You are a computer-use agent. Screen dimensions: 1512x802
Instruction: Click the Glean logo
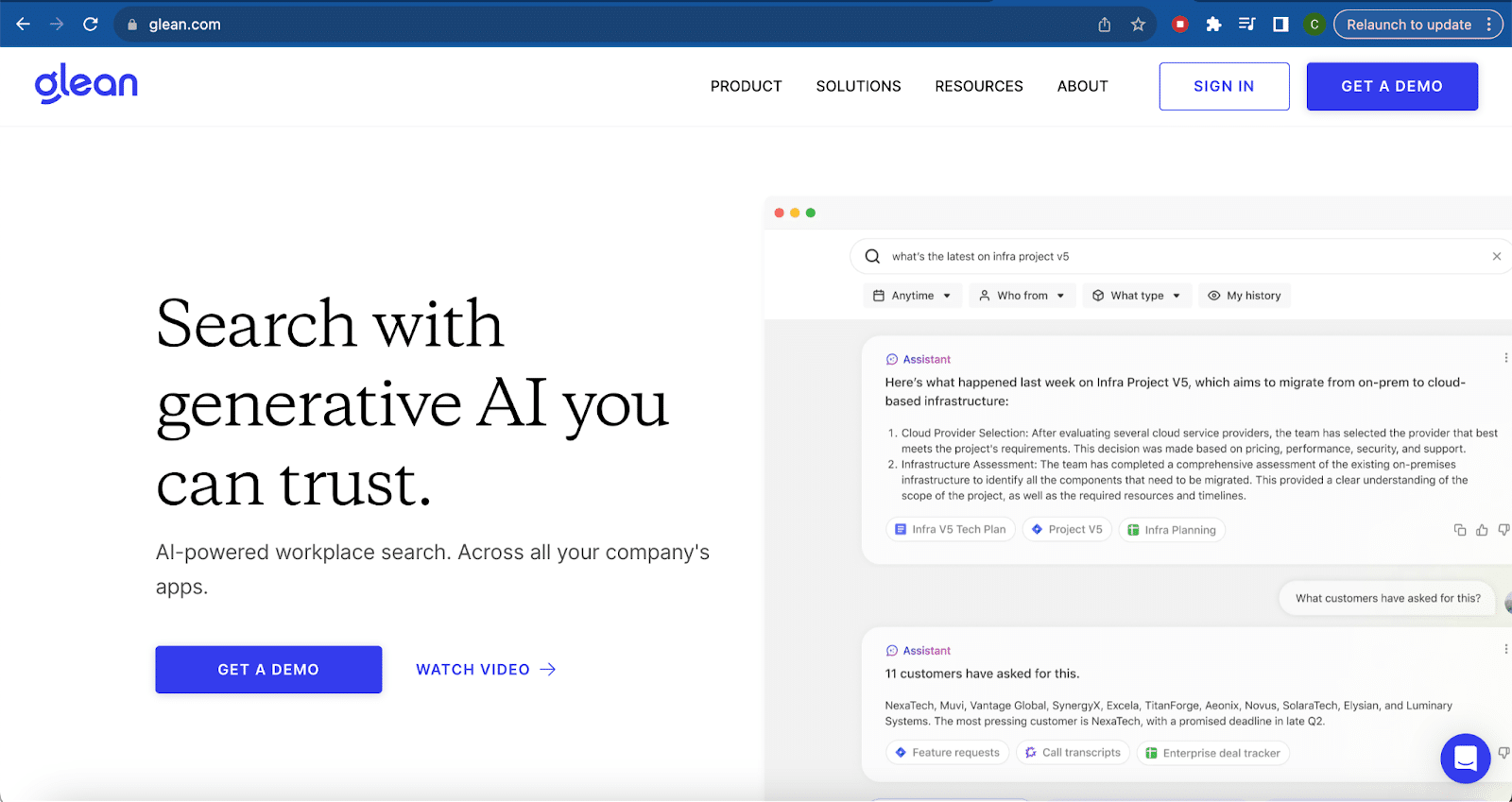click(x=86, y=84)
